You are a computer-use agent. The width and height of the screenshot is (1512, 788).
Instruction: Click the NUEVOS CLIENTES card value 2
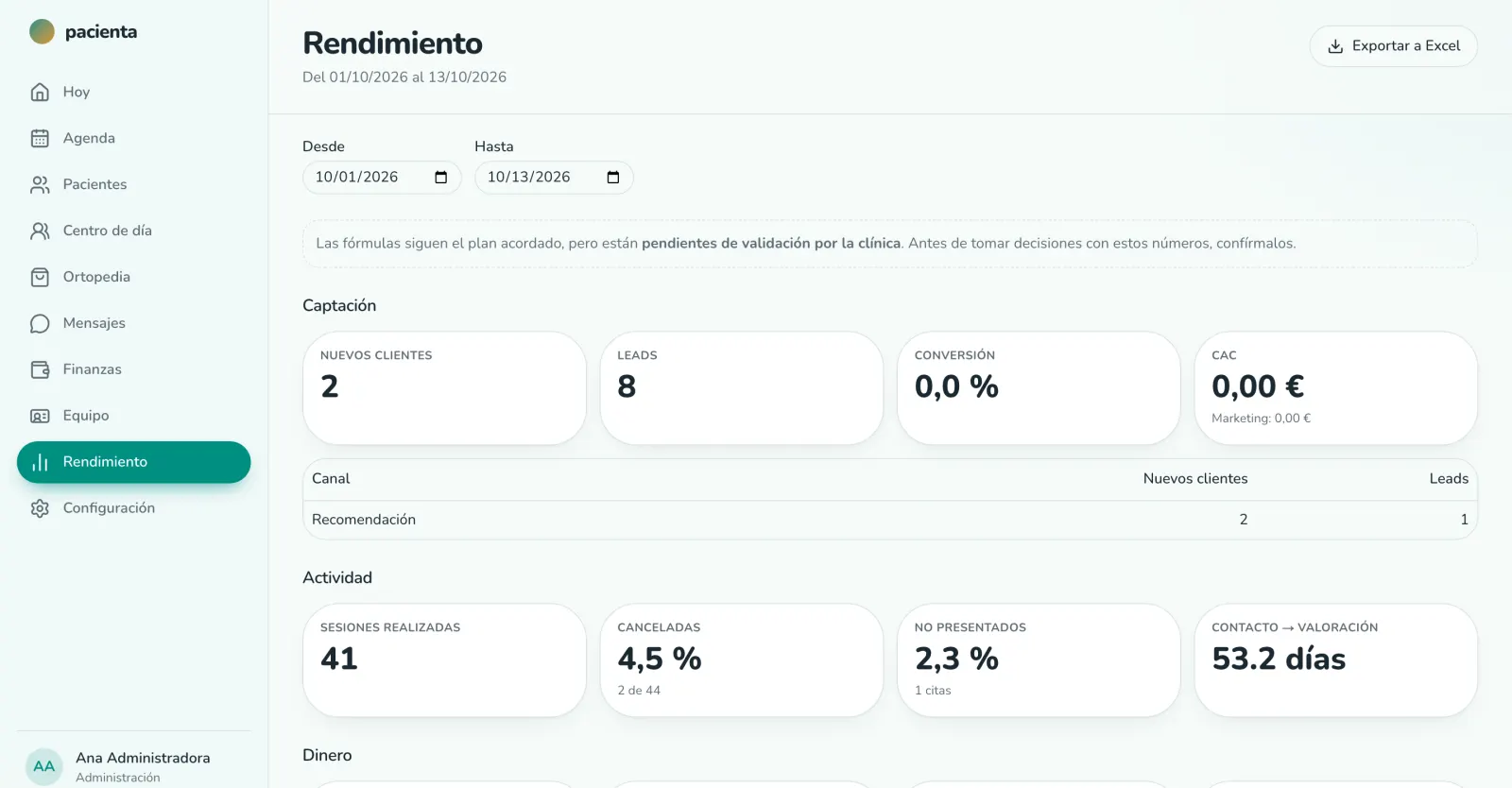pyautogui.click(x=329, y=386)
